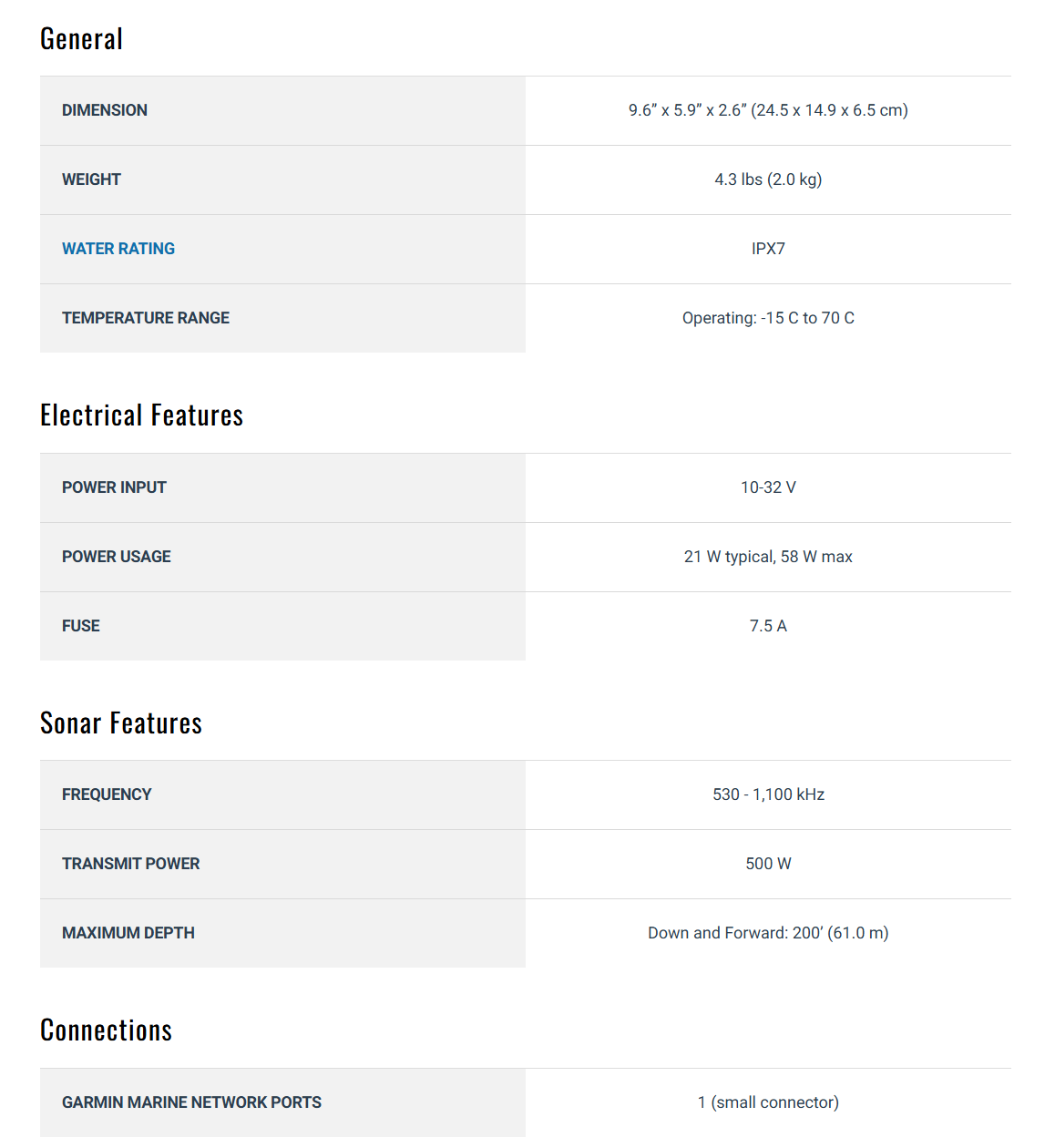Select the DIMENSION row label
This screenshot has width=1045, height=1148.
105,110
